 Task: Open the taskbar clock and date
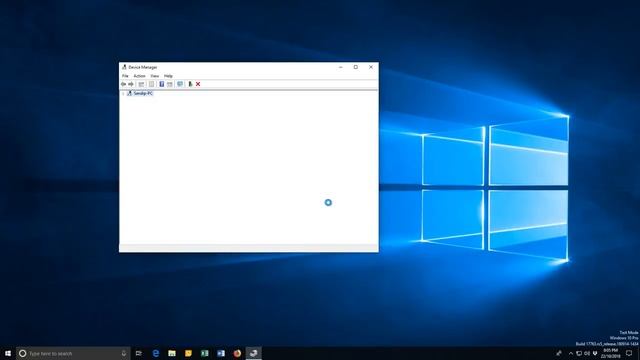[610, 353]
